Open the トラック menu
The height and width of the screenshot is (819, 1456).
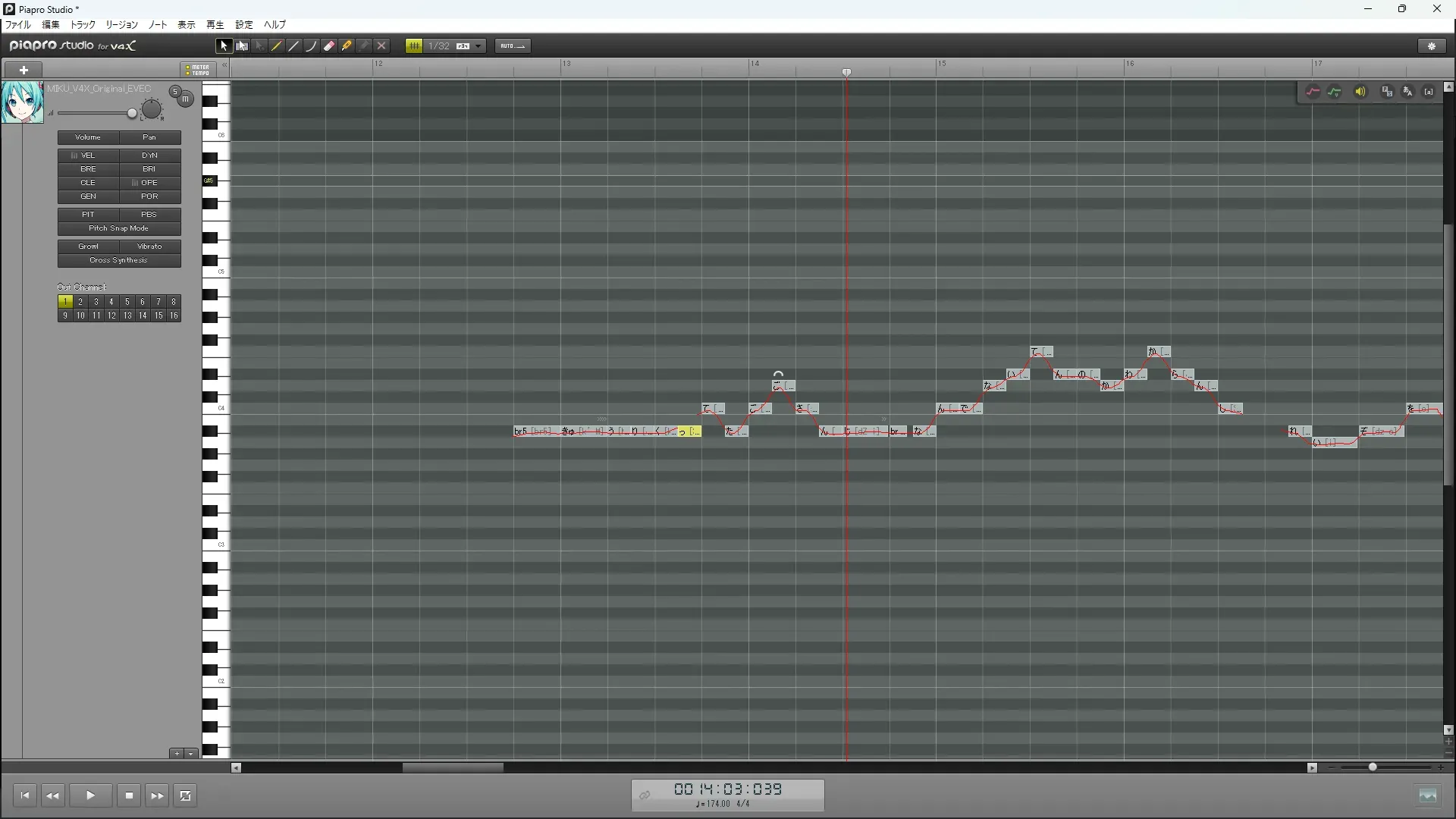point(83,25)
